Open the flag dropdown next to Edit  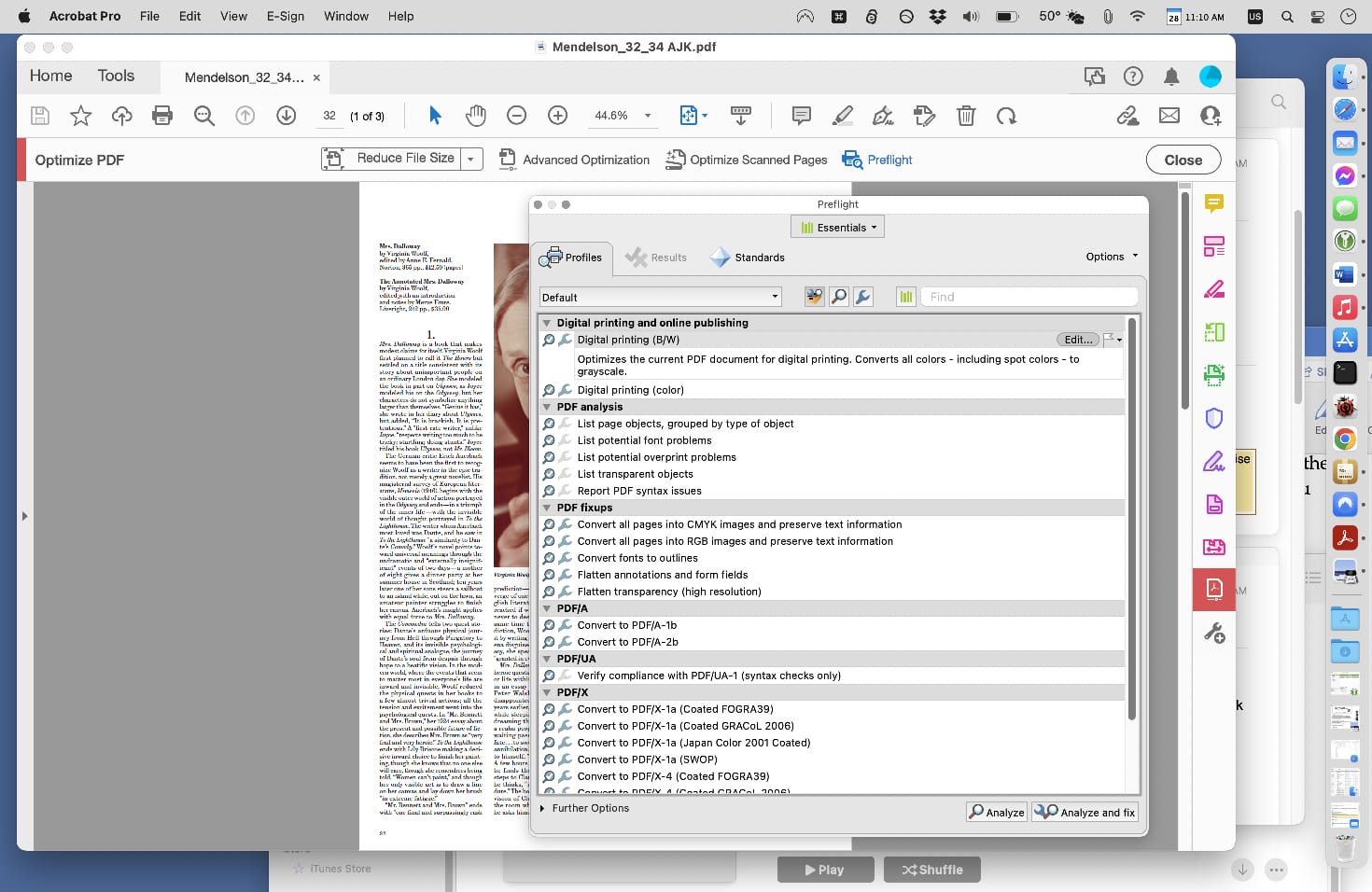click(1113, 340)
